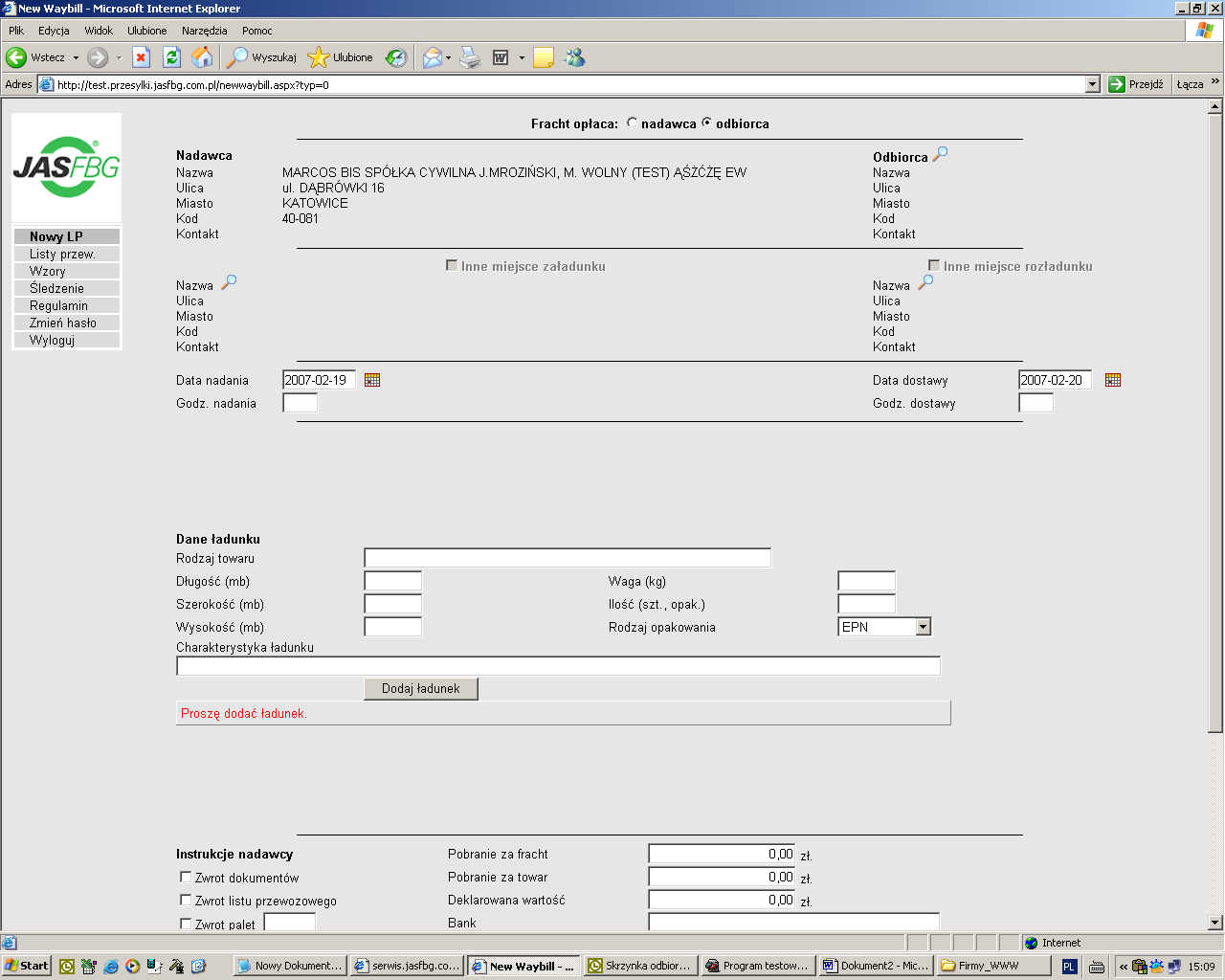Refresh the page with green arrows icon
The image size is (1225, 980).
[x=171, y=57]
